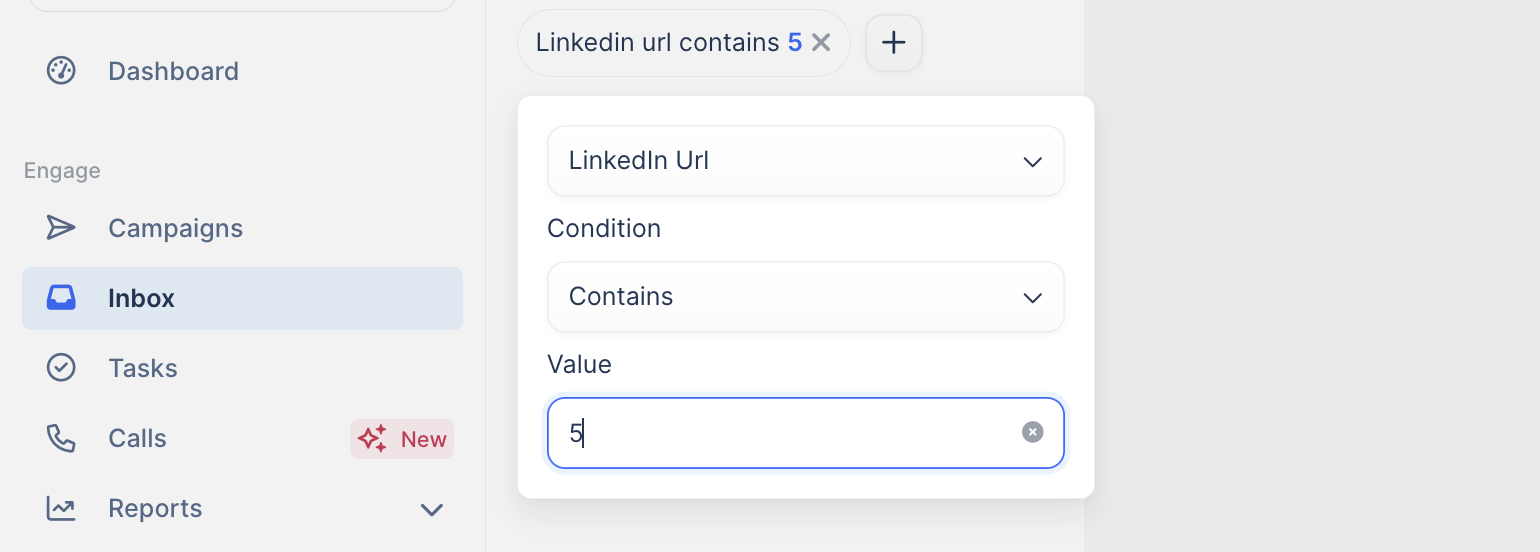
Task: Clear the Value input field text
Action: pos(1032,432)
